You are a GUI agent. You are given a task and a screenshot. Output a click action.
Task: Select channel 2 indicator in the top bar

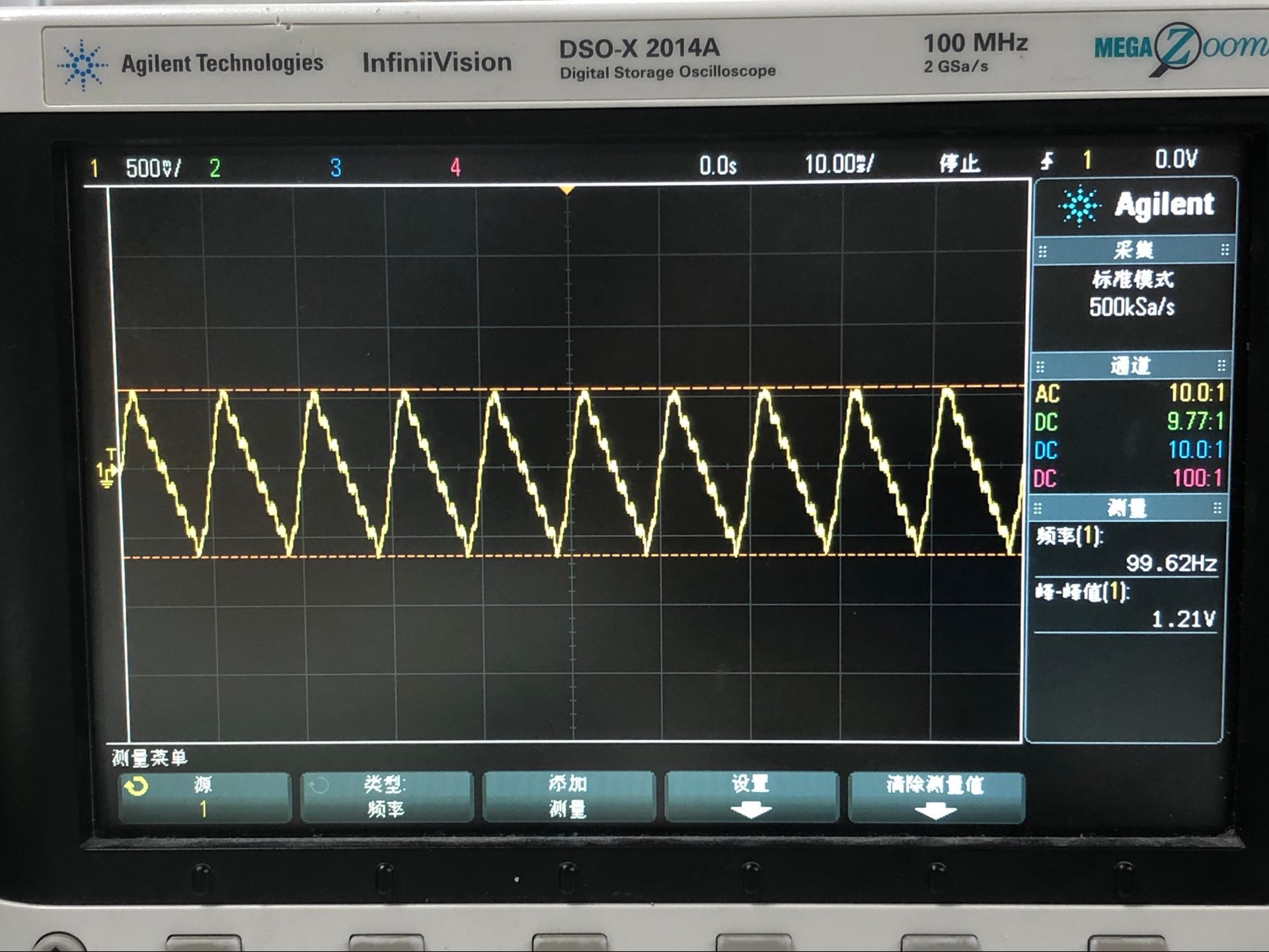click(x=215, y=168)
